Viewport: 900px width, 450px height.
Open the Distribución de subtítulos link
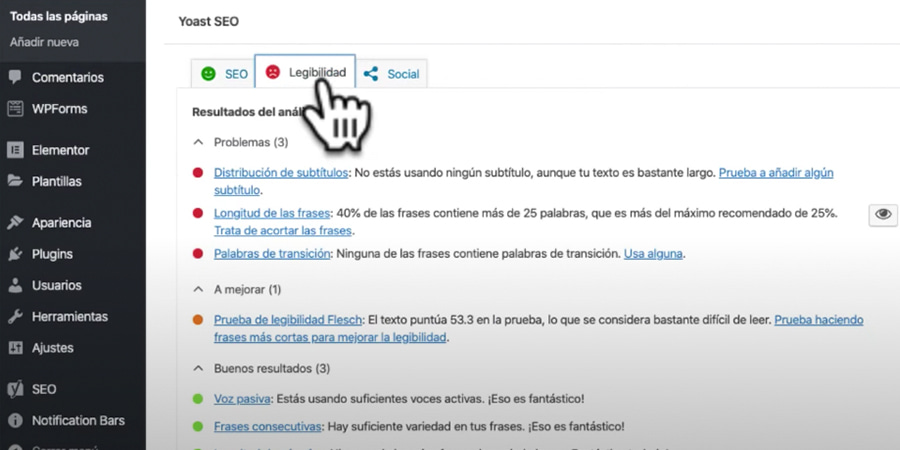coord(281,173)
